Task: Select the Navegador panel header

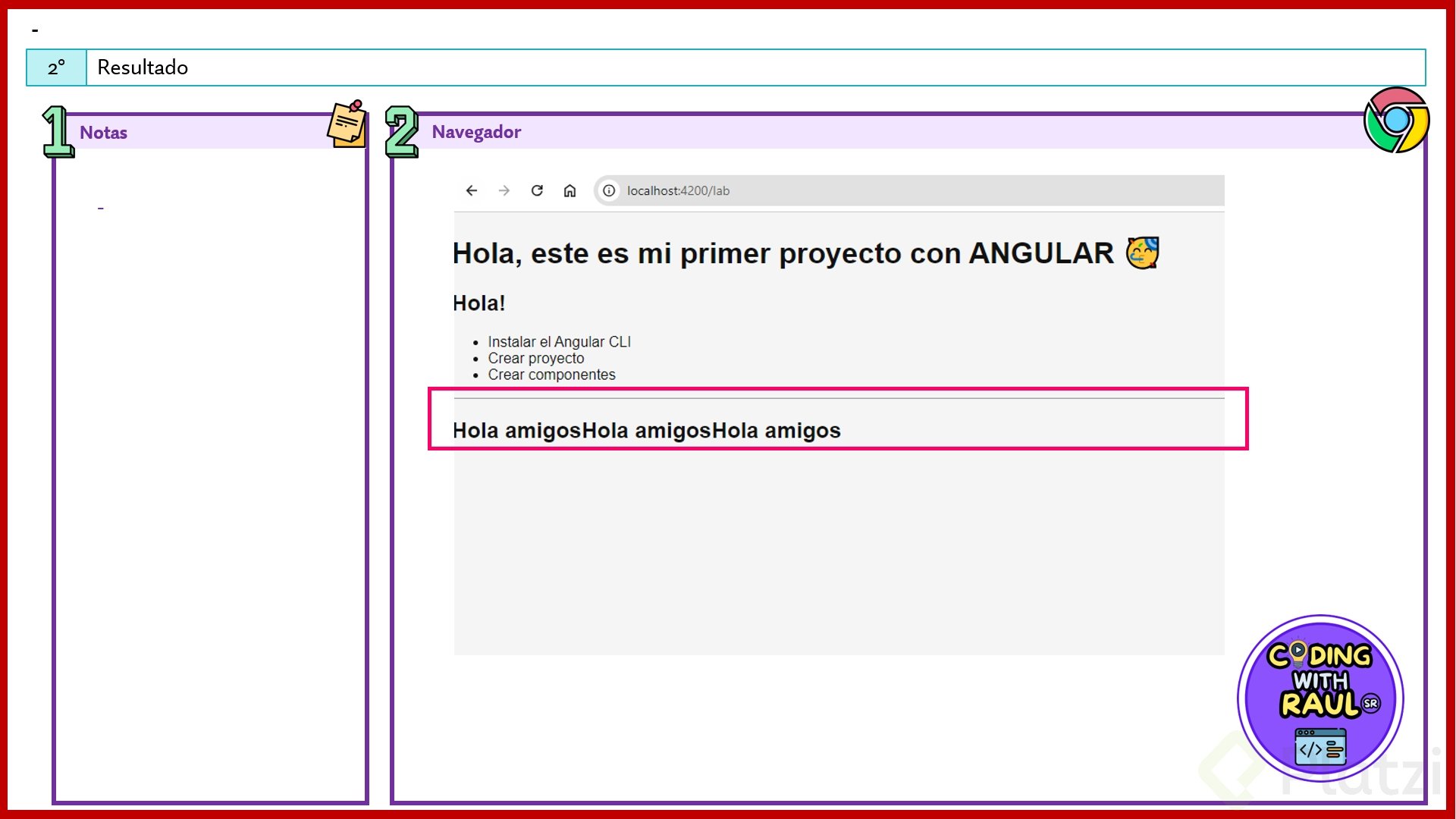Action: click(476, 132)
